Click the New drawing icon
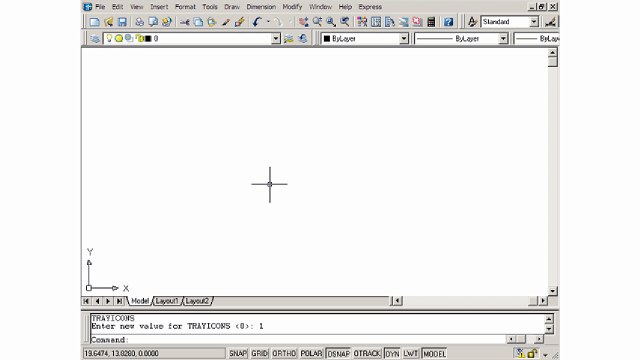 (94, 22)
